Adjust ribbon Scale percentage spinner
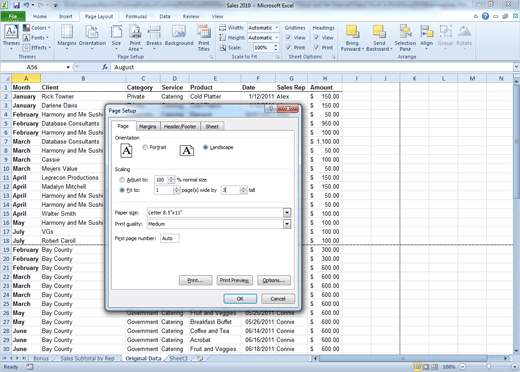520x372 pixels. pyautogui.click(x=276, y=48)
